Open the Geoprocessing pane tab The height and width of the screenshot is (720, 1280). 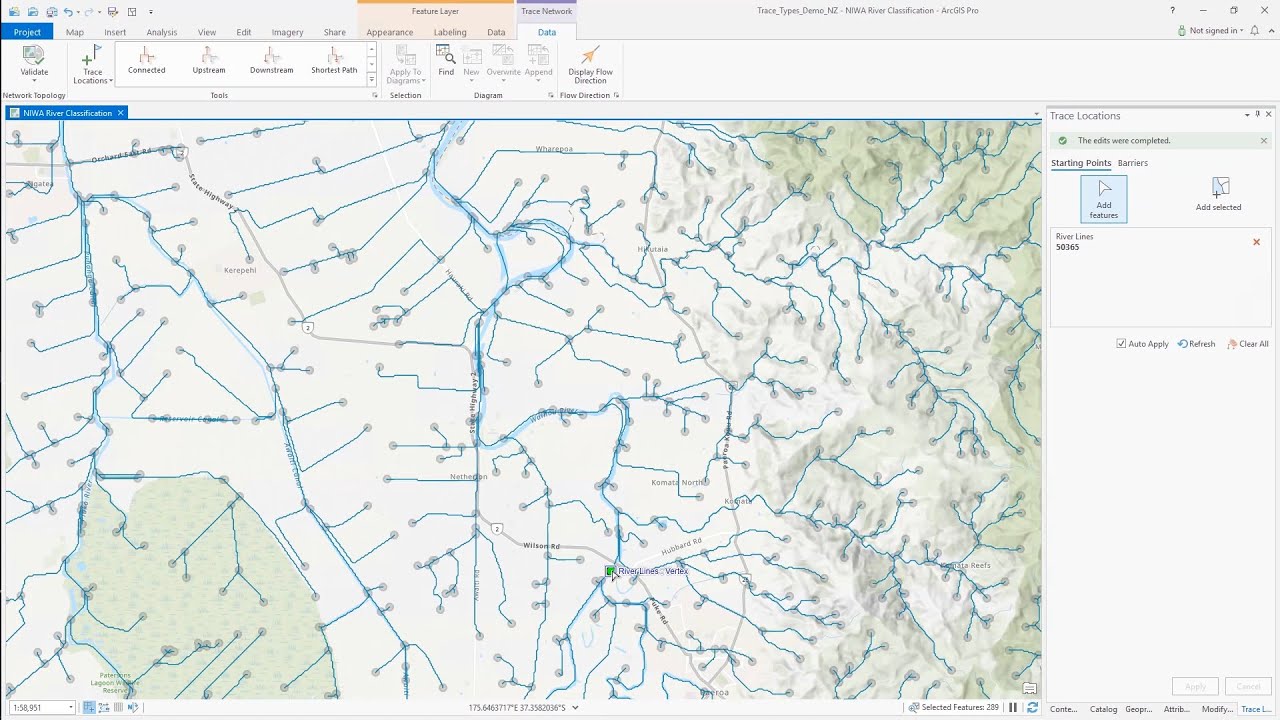coord(1139,709)
